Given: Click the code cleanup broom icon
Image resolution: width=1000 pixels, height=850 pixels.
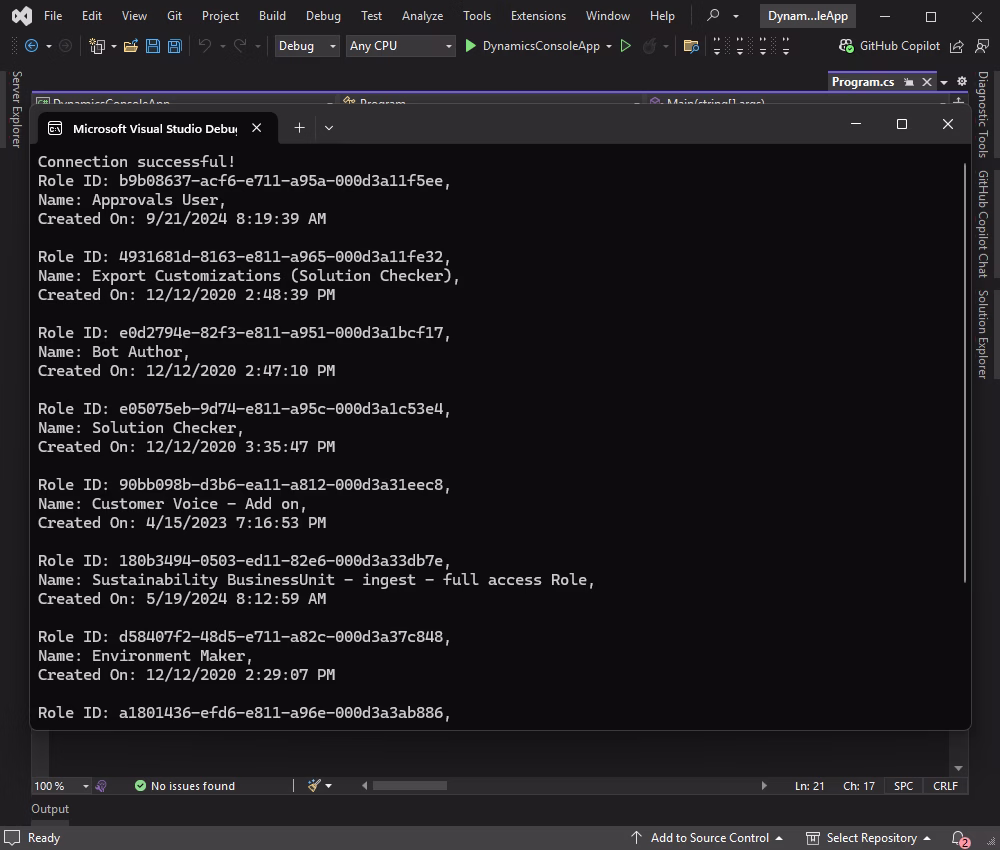Looking at the screenshot, I should (x=314, y=786).
